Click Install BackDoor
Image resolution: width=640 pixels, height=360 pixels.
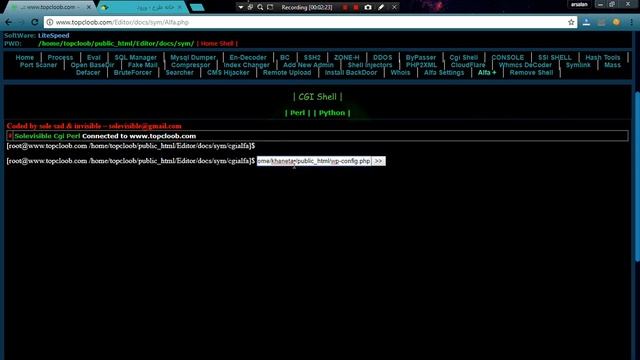pos(351,73)
